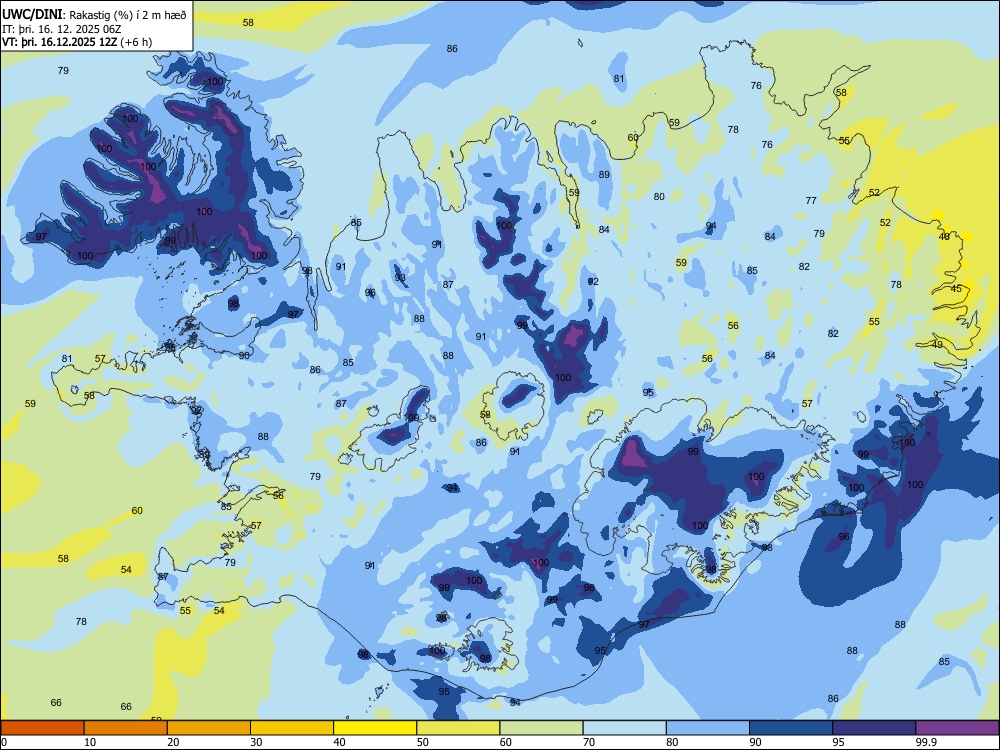The image size is (1000, 750).
Task: Click the dark orange 0–10 legend swatch
Action: (x=42, y=728)
